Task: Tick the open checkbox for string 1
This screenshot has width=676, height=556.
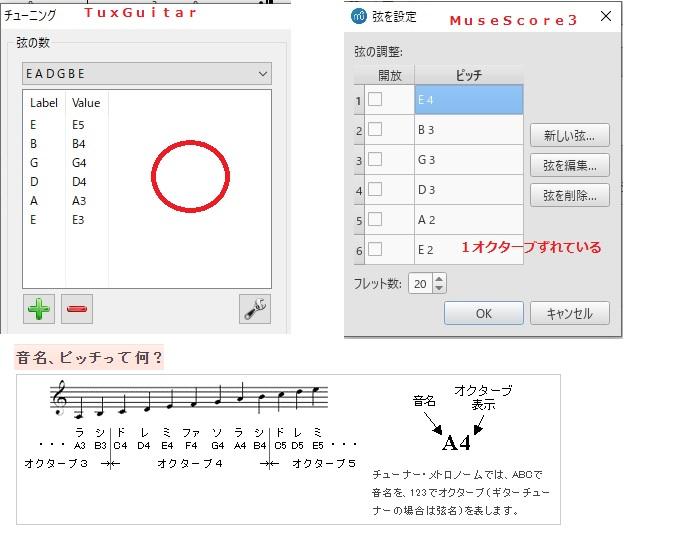Action: click(375, 99)
